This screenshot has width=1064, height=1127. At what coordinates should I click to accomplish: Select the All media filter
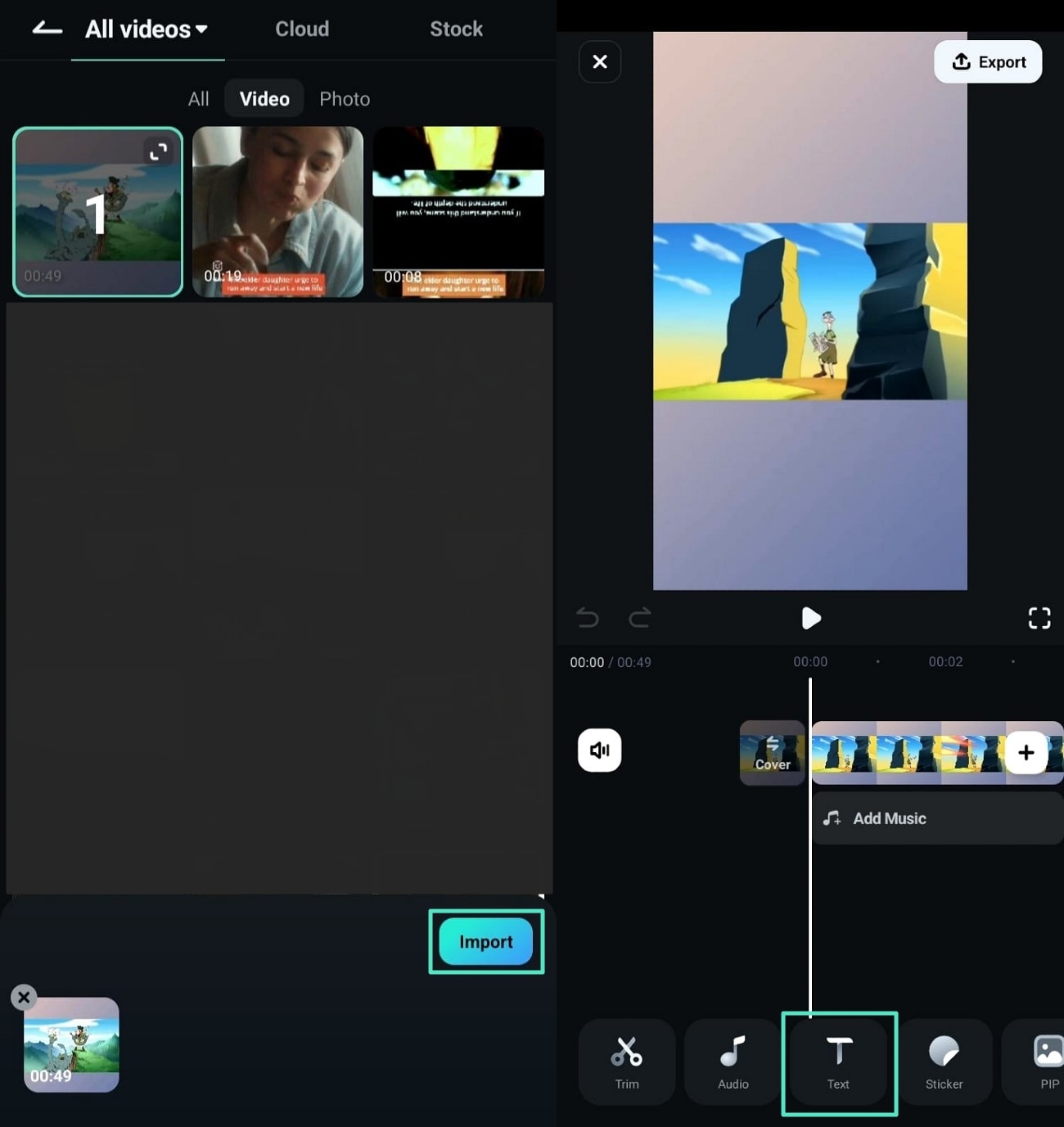click(198, 99)
